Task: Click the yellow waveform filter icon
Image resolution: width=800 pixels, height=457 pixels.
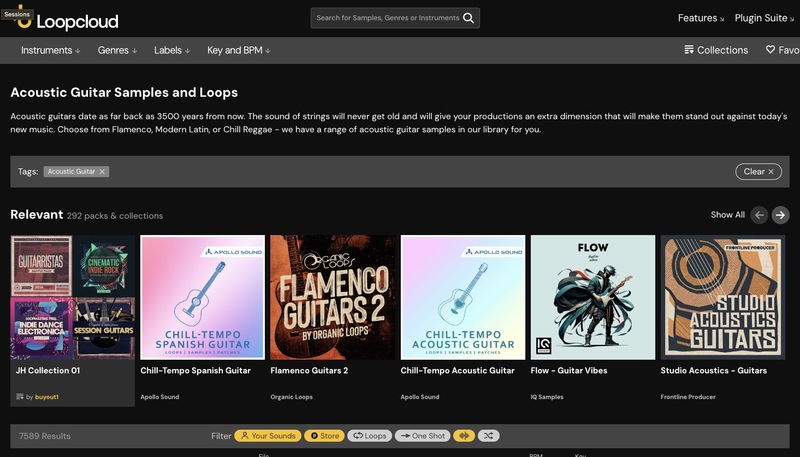Action: point(463,436)
